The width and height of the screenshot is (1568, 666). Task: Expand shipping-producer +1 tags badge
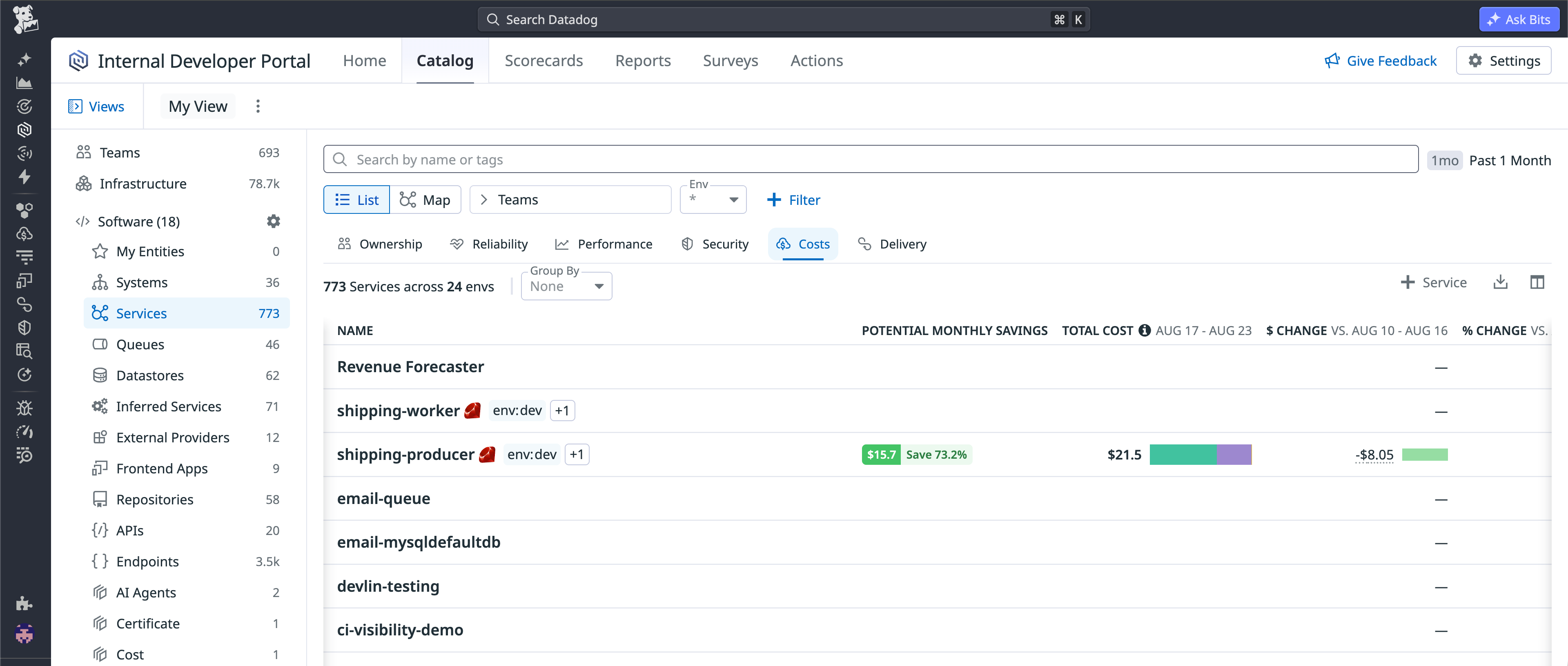pos(577,454)
